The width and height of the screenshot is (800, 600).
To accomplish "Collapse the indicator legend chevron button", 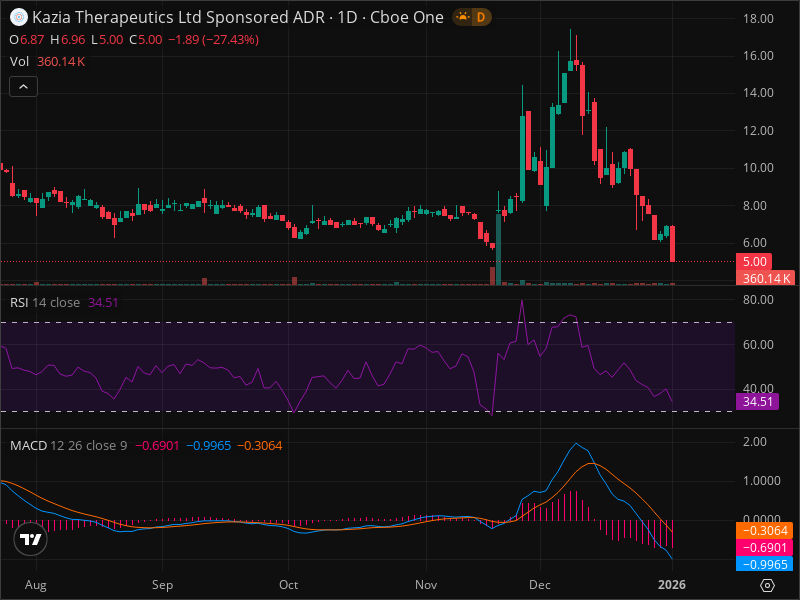I will (23, 87).
